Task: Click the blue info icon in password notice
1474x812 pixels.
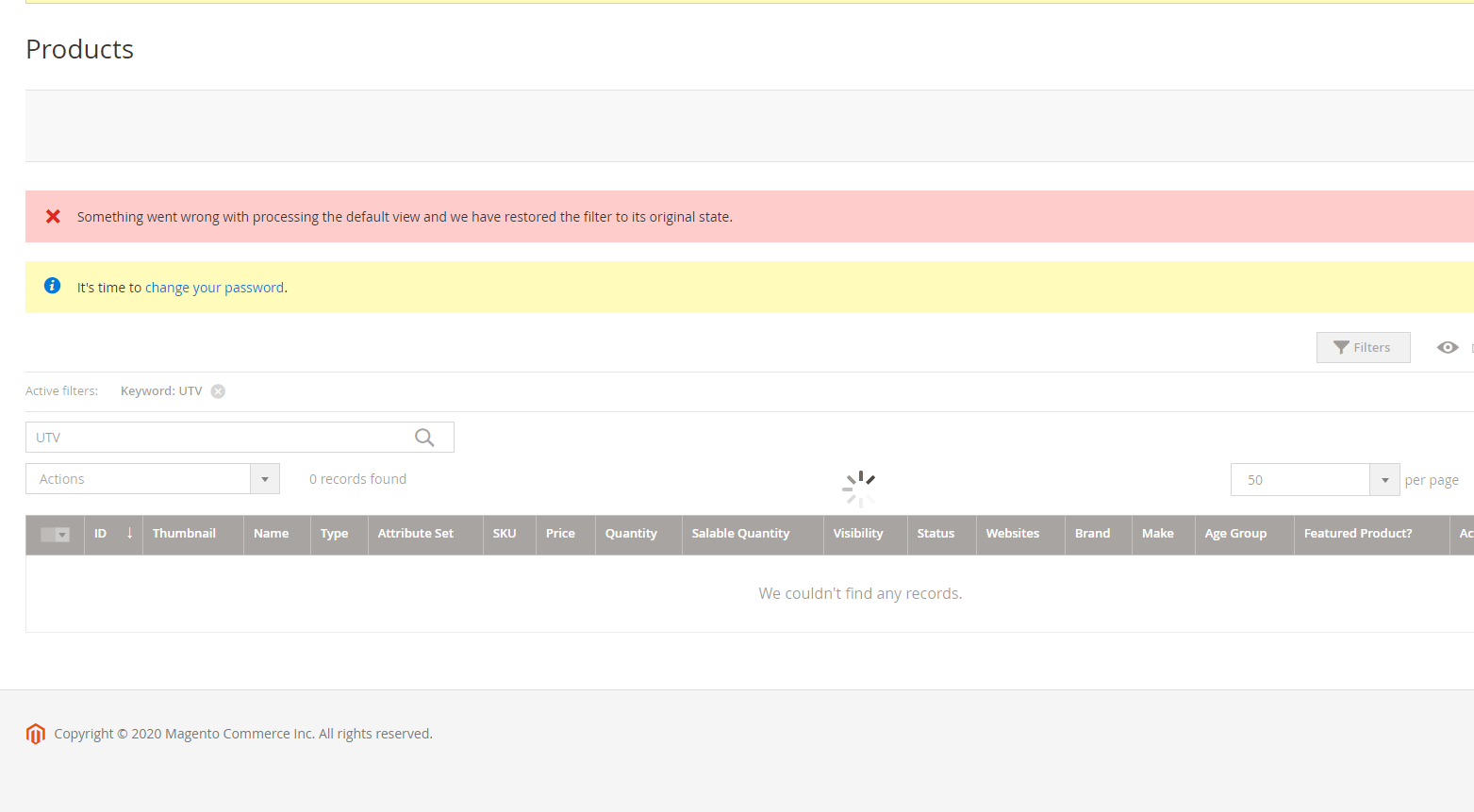Action: tap(52, 285)
